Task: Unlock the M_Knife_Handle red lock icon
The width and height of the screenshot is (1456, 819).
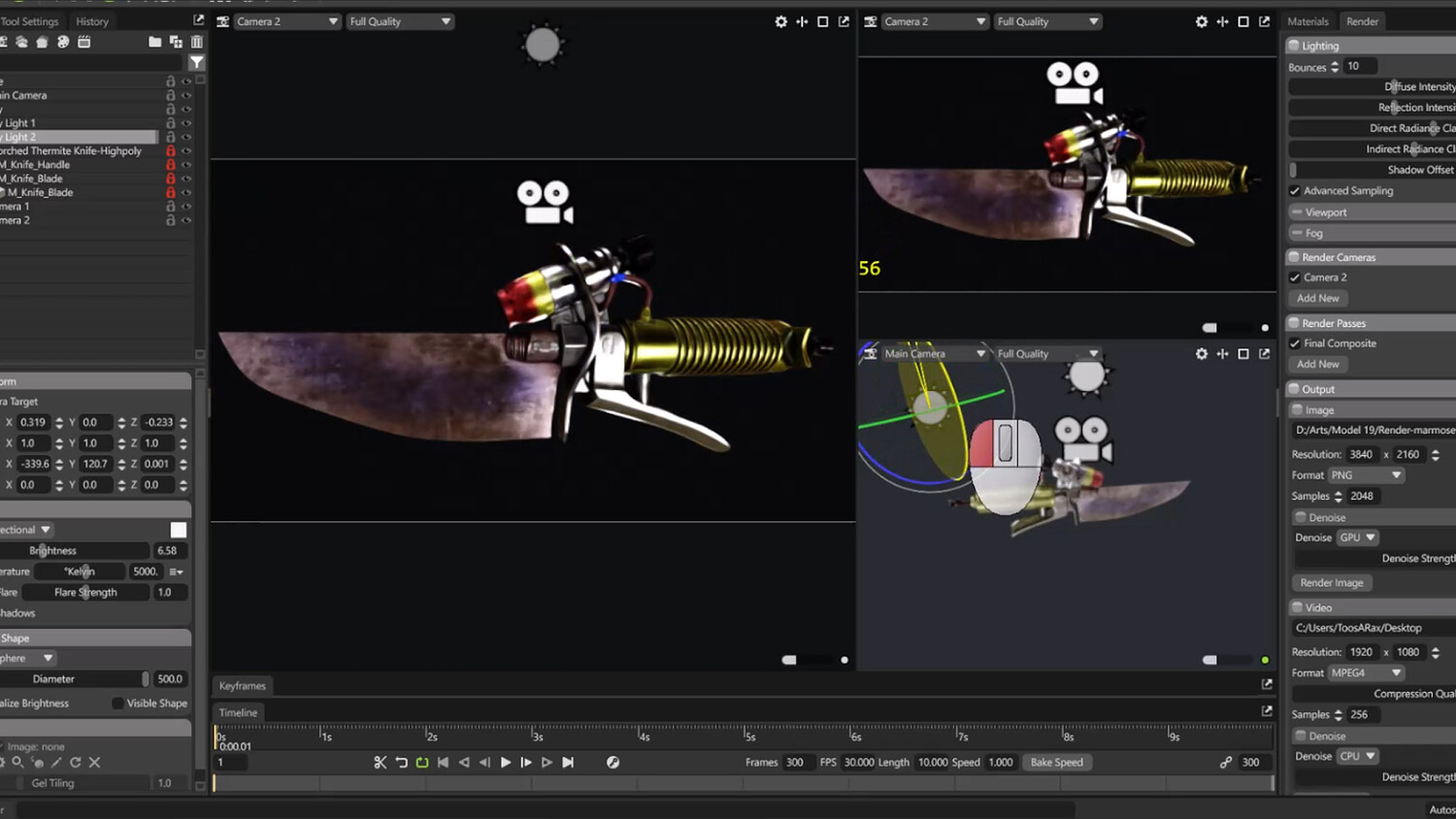Action: point(171,165)
